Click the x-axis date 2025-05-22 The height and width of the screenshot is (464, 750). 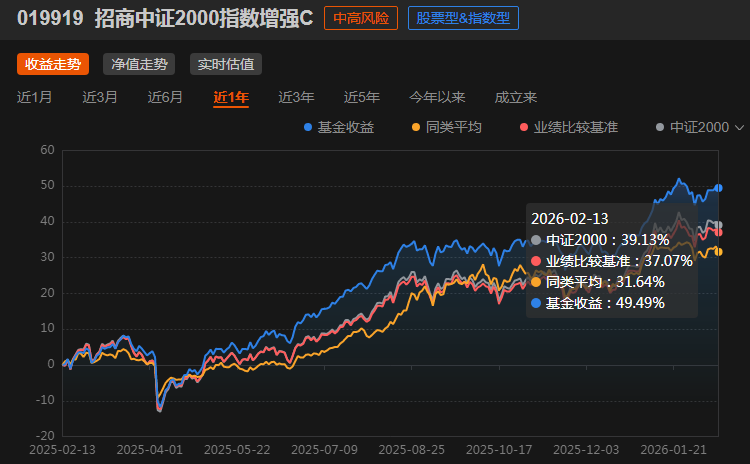pos(237,450)
